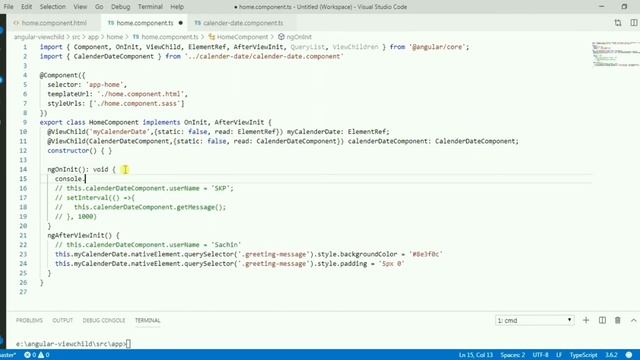Click 'ngAfterViewInit() {' on line 21
The height and width of the screenshot is (360, 640).
click(x=84, y=236)
